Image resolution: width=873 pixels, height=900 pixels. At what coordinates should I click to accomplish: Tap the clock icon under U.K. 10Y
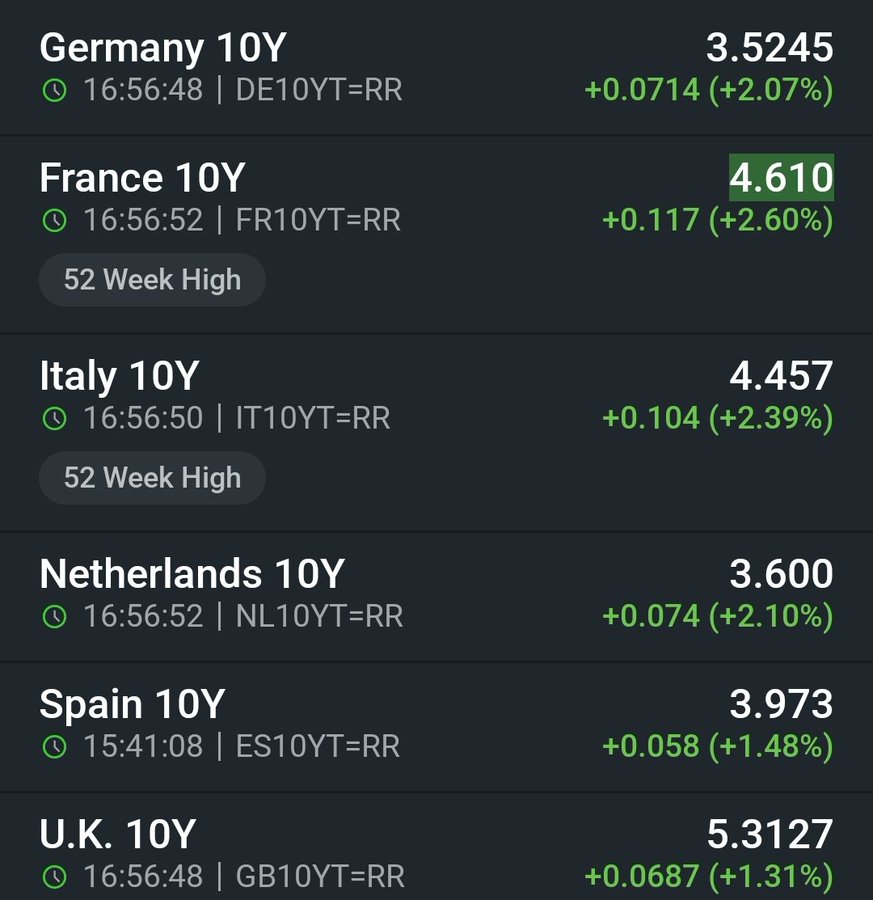(55, 876)
